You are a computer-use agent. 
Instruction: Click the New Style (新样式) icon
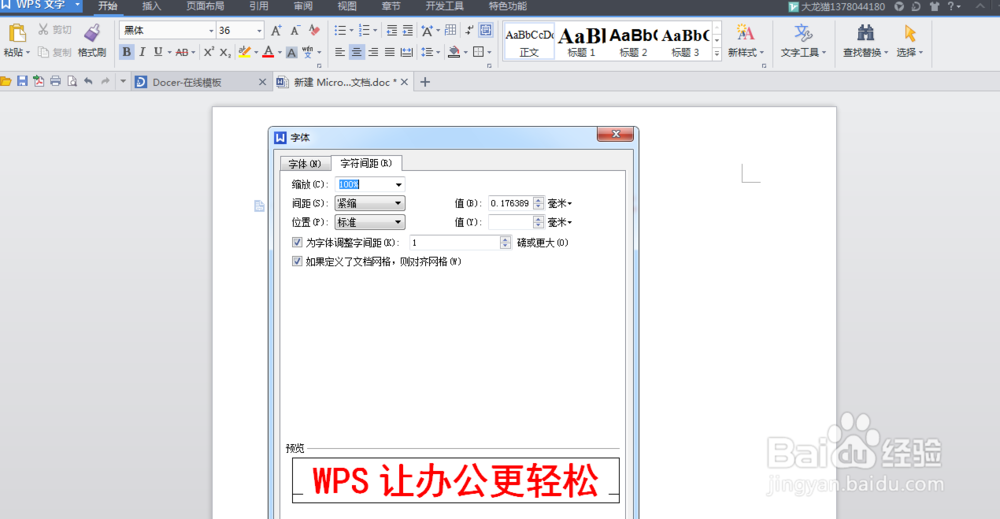tap(744, 33)
